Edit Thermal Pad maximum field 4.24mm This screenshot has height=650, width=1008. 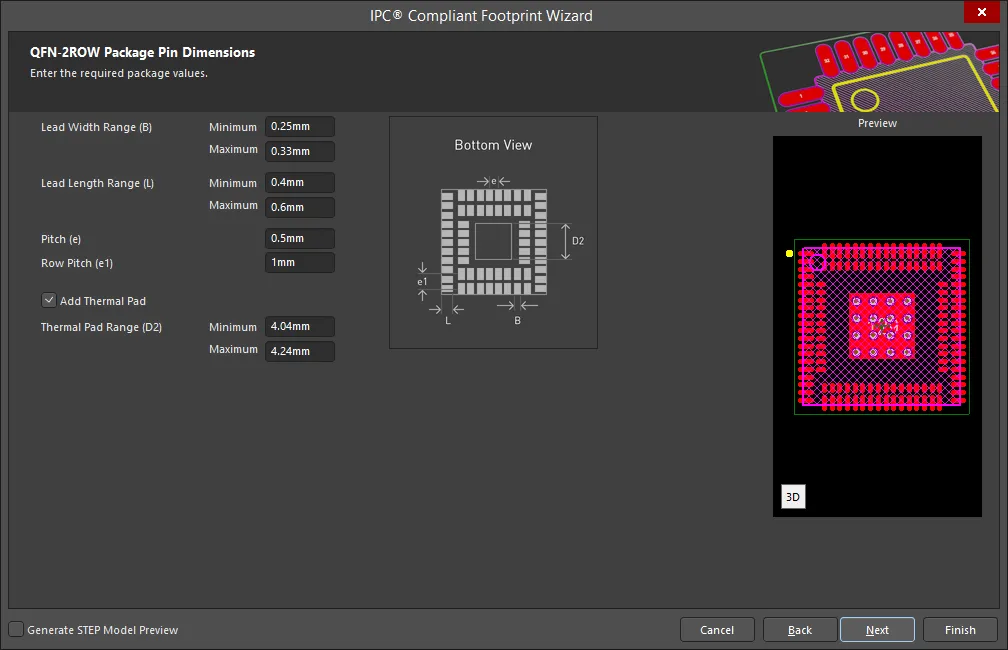[x=300, y=351]
